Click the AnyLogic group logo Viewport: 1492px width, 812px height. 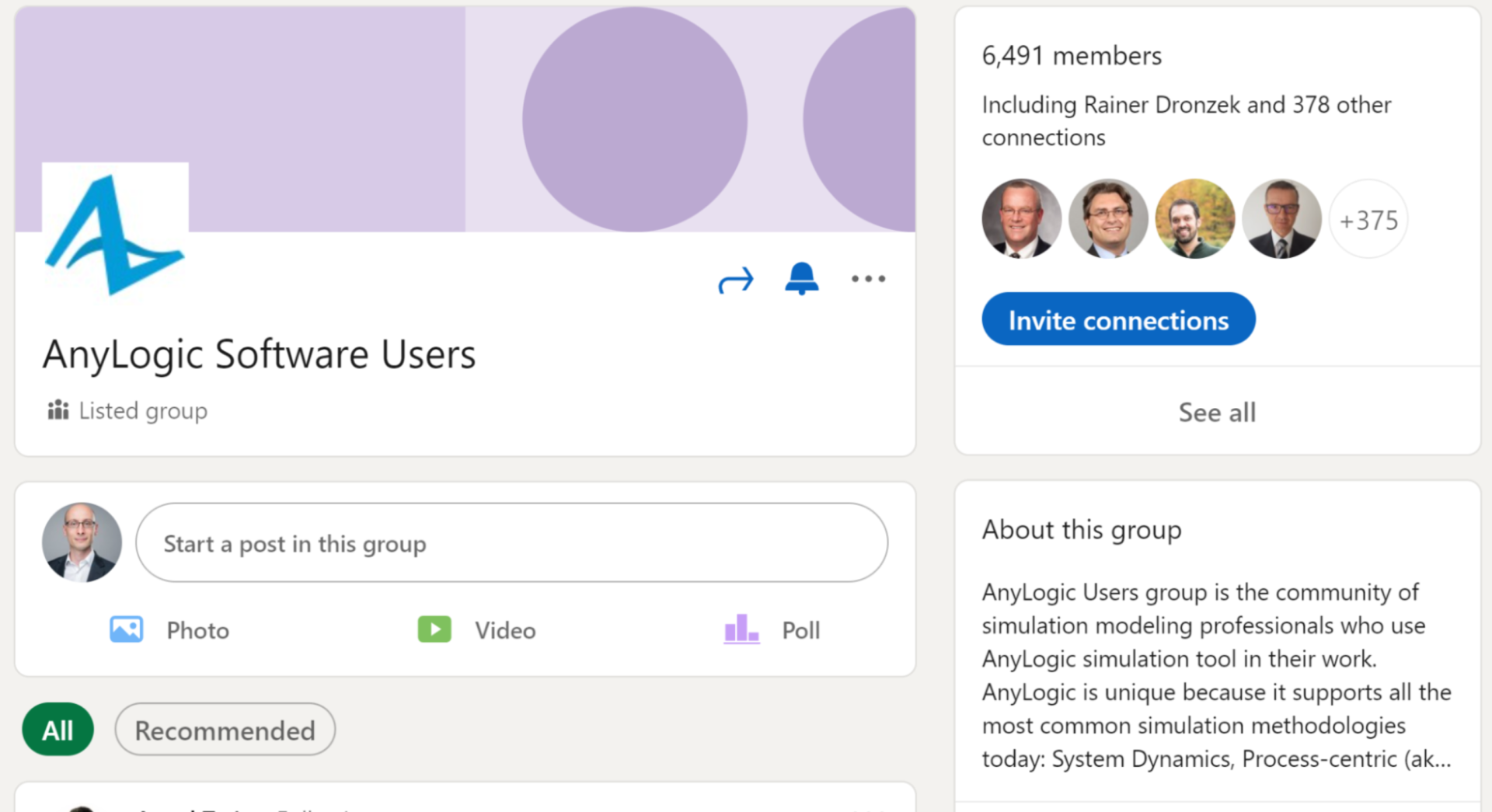115,234
